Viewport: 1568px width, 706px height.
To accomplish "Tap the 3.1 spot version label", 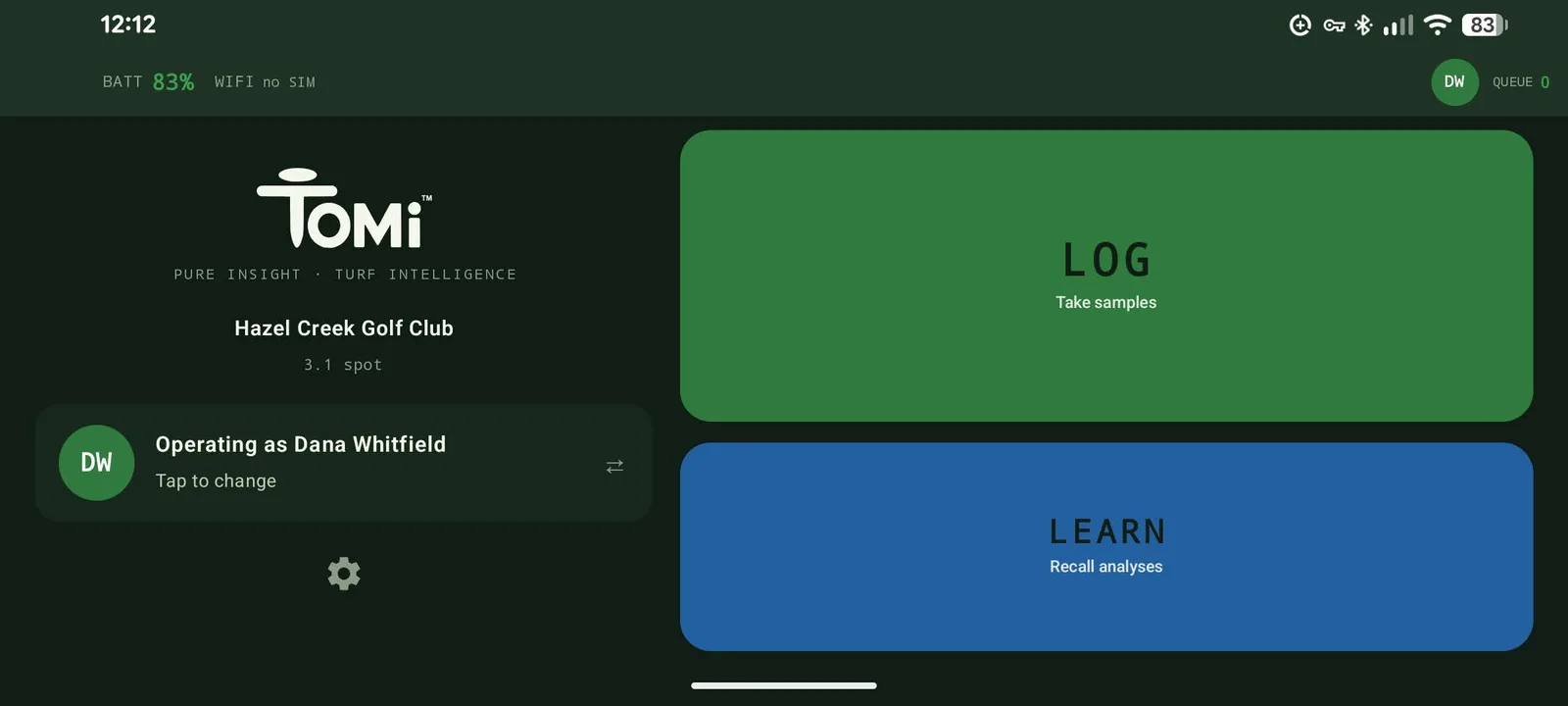I will (343, 365).
